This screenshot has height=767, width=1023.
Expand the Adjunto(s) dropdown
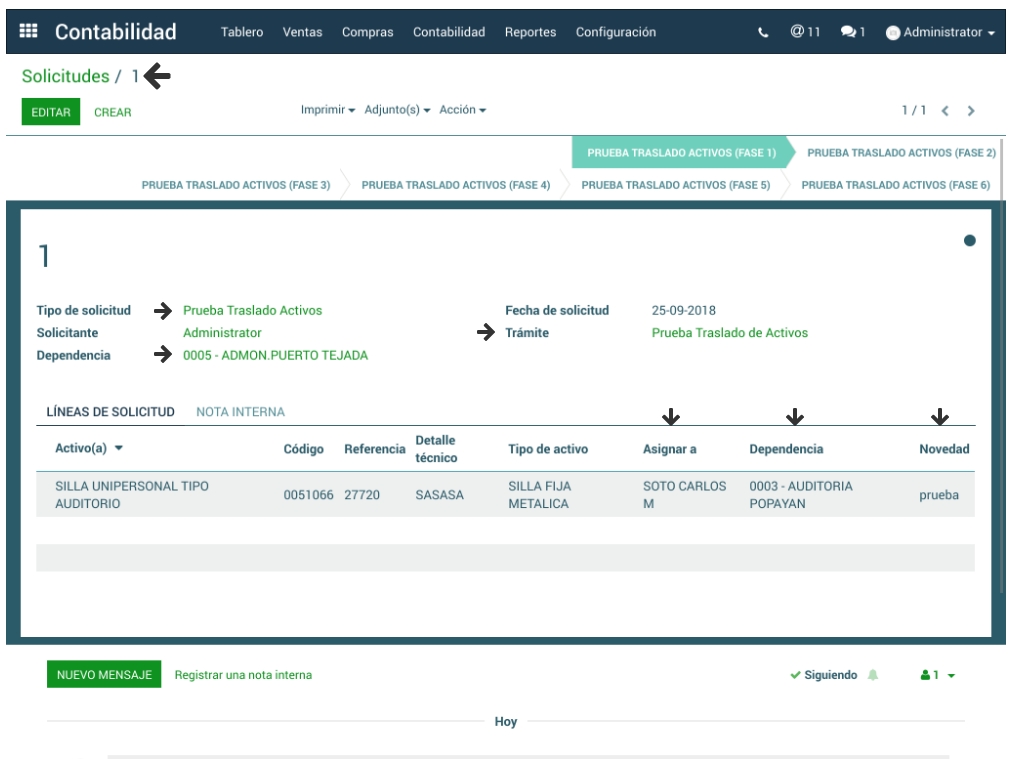point(397,110)
